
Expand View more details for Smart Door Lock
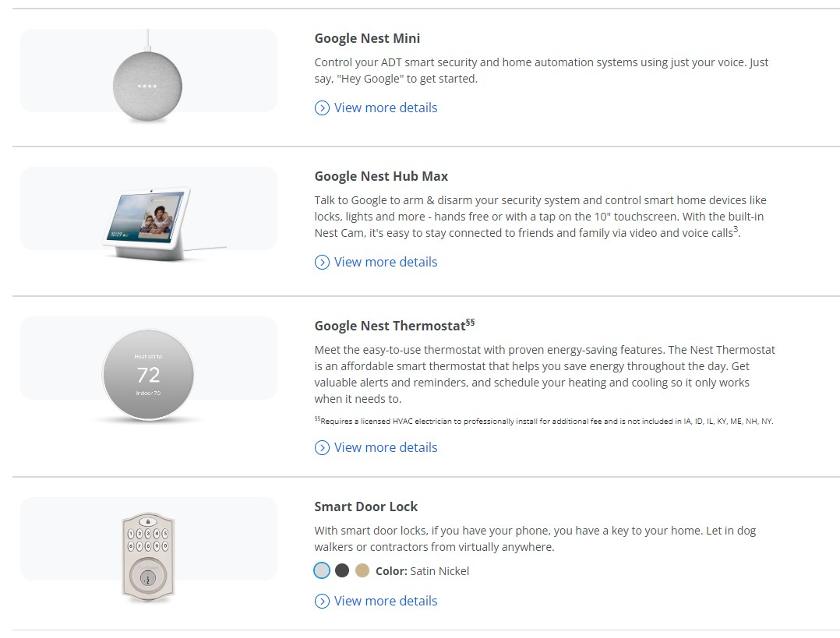(x=386, y=601)
